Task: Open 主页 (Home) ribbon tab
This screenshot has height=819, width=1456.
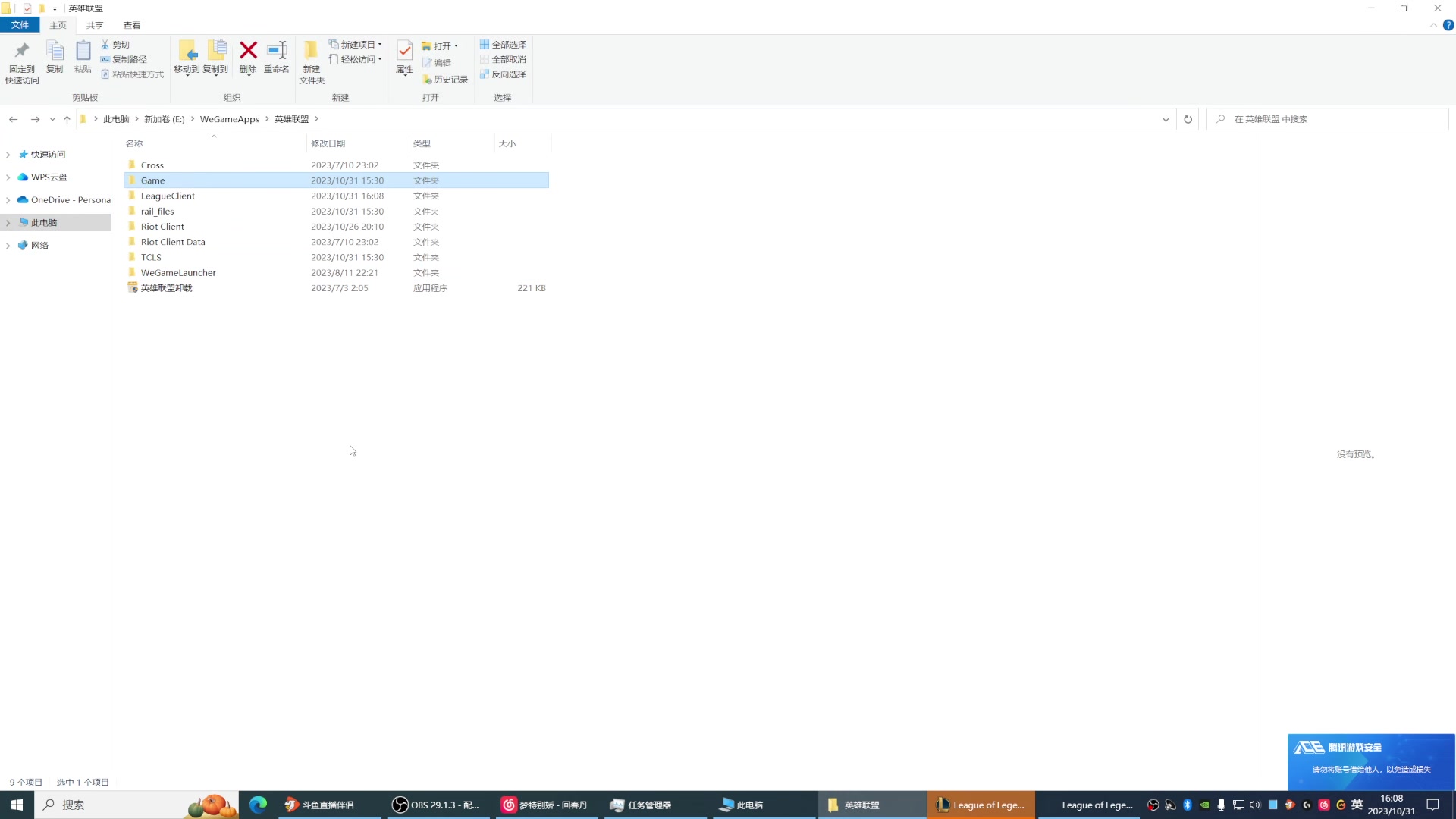Action: pyautogui.click(x=57, y=25)
